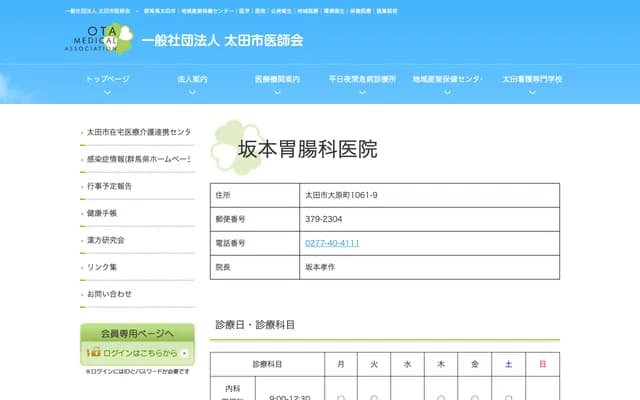Expand chevron under 平日夜間急病診療所
640x400 pixels.
click(362, 91)
